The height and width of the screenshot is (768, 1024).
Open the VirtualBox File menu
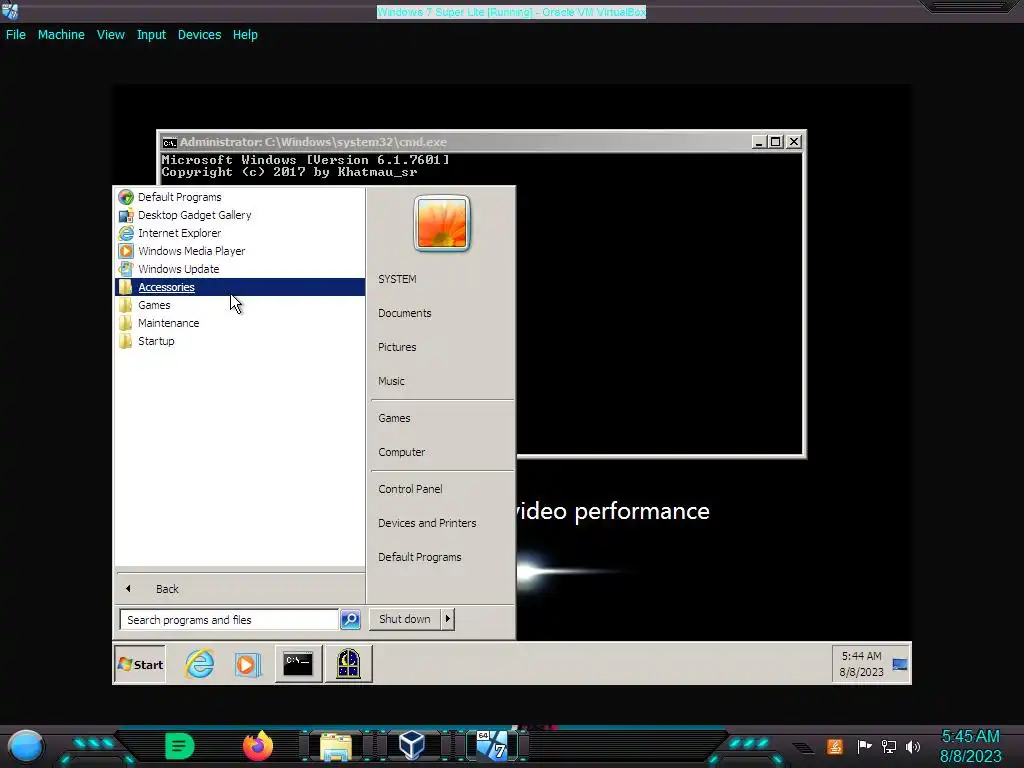click(16, 35)
